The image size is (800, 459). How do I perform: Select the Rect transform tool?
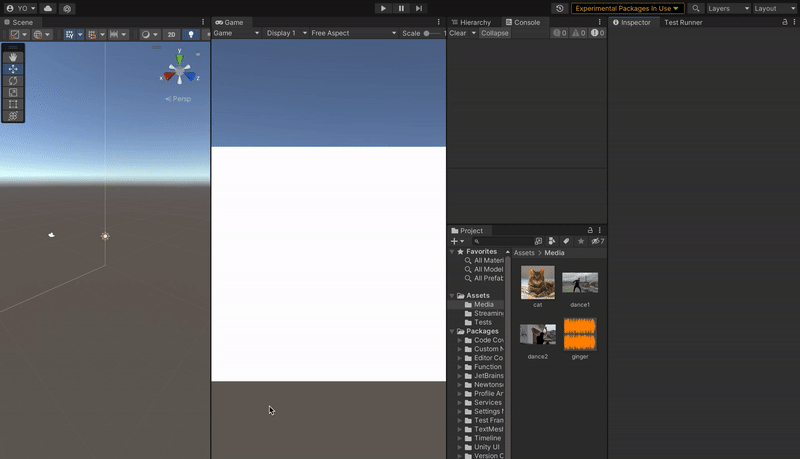point(13,104)
